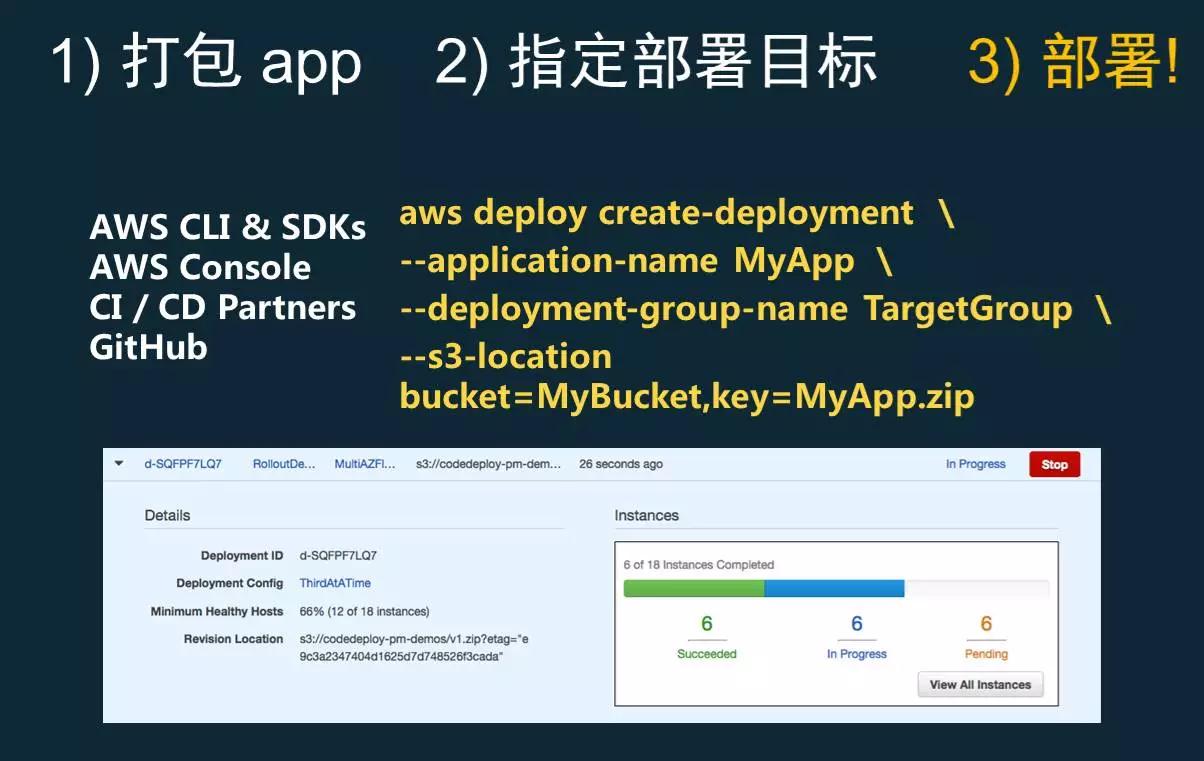Image resolution: width=1204 pixels, height=761 pixels.
Task: Open MultiAZFl... deployment group link
Action: click(x=365, y=464)
